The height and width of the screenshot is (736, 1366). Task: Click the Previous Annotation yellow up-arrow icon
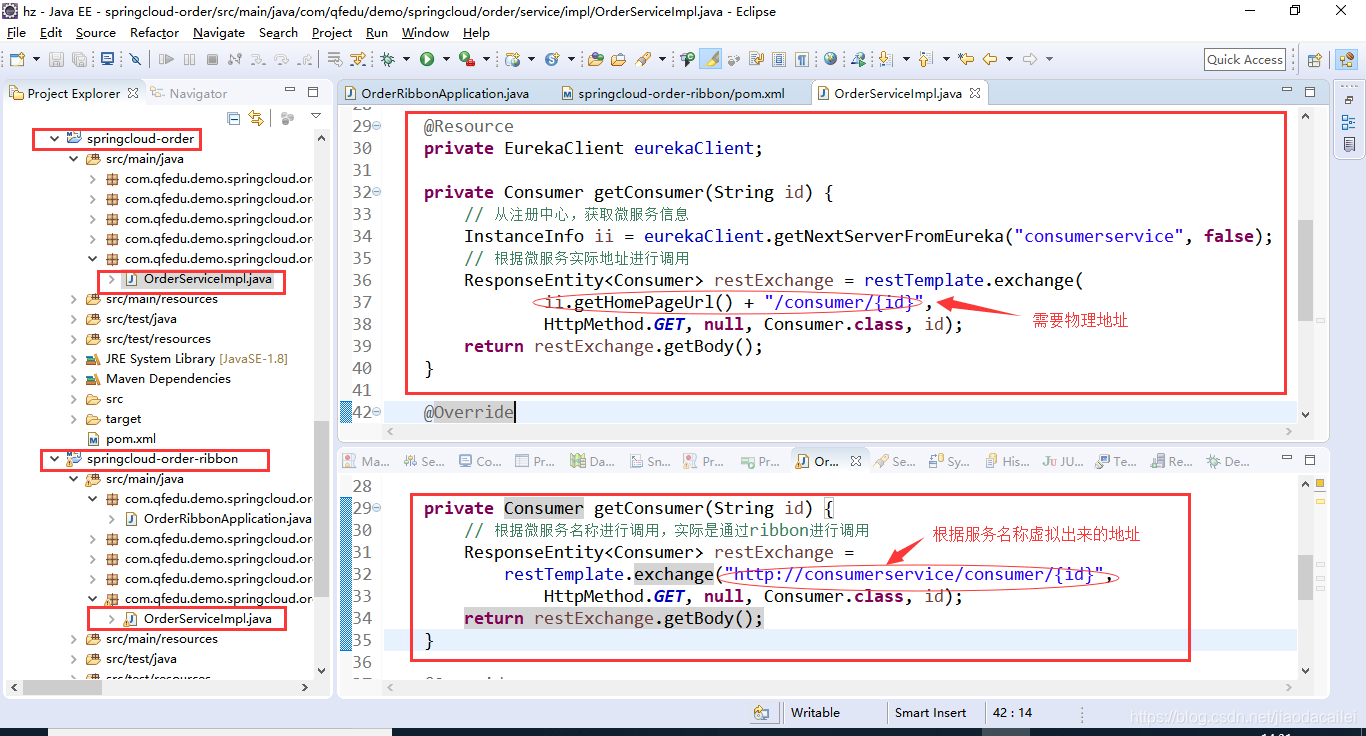point(925,59)
